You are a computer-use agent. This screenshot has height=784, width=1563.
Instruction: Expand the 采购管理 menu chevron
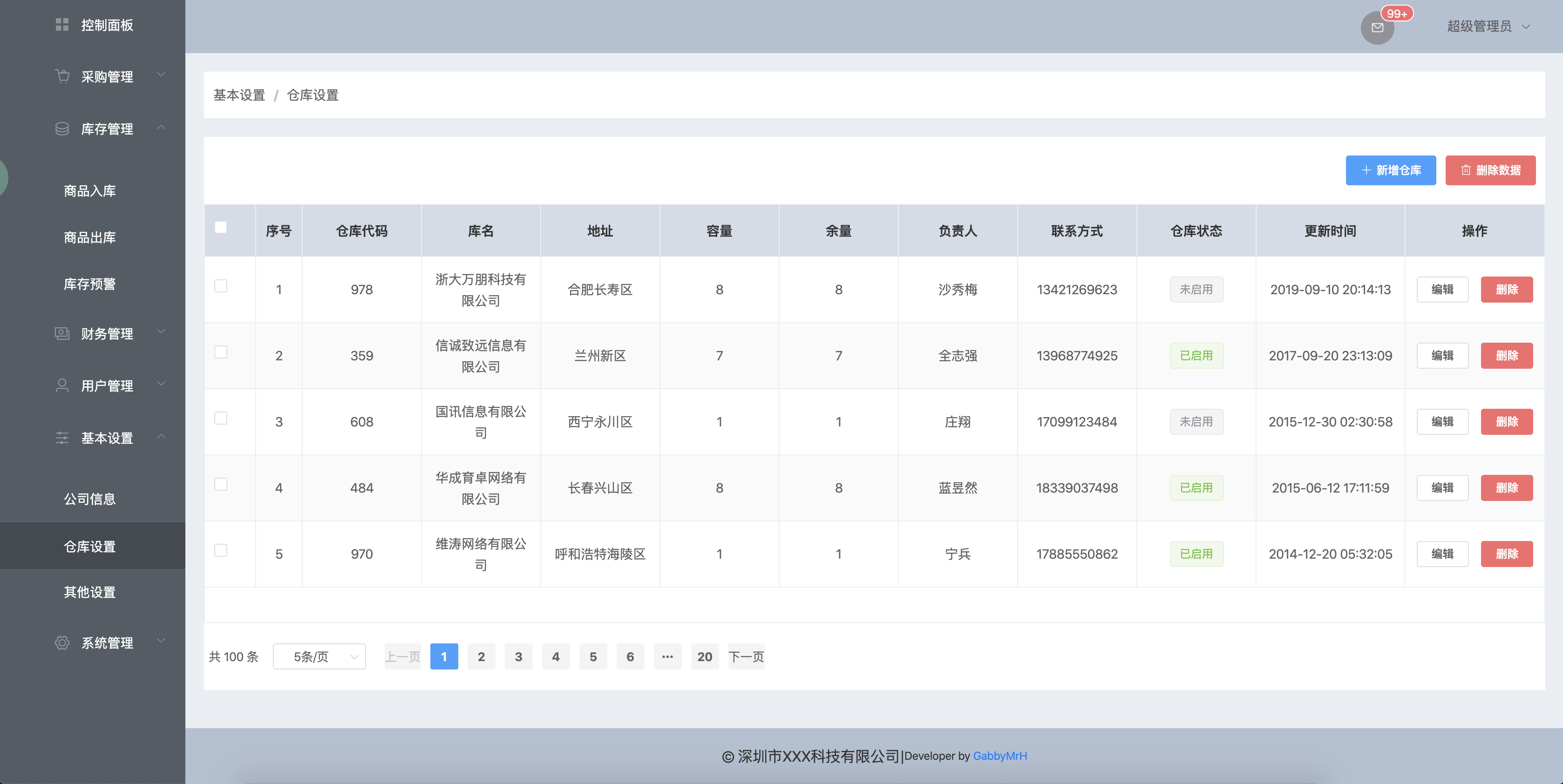[162, 74]
